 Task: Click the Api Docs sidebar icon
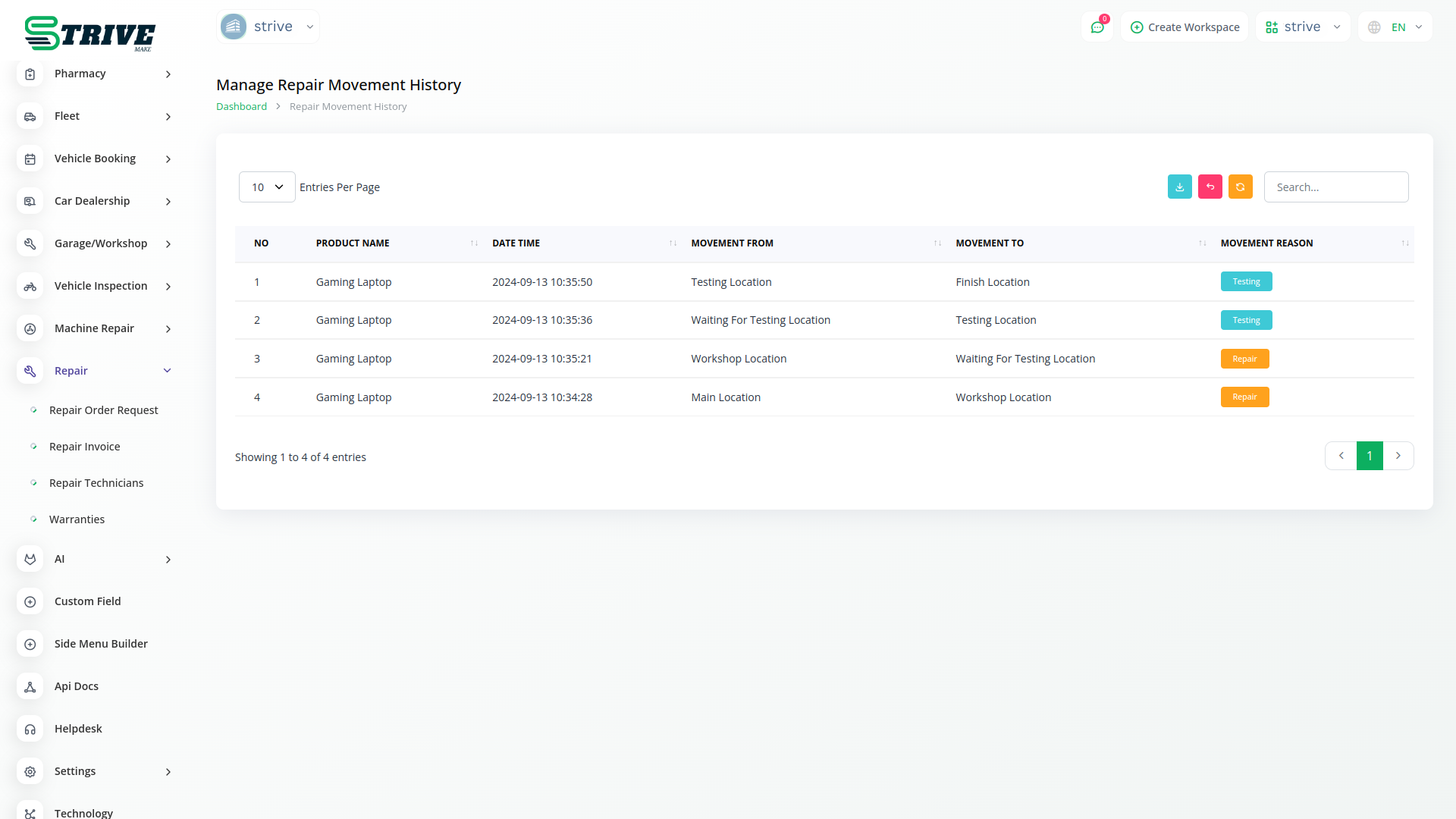point(30,686)
